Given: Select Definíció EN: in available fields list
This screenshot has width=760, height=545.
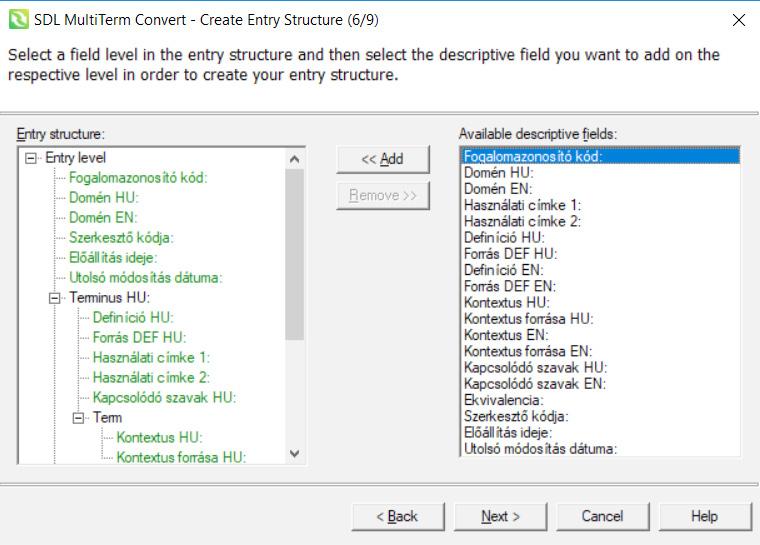Looking at the screenshot, I should tap(600, 270).
